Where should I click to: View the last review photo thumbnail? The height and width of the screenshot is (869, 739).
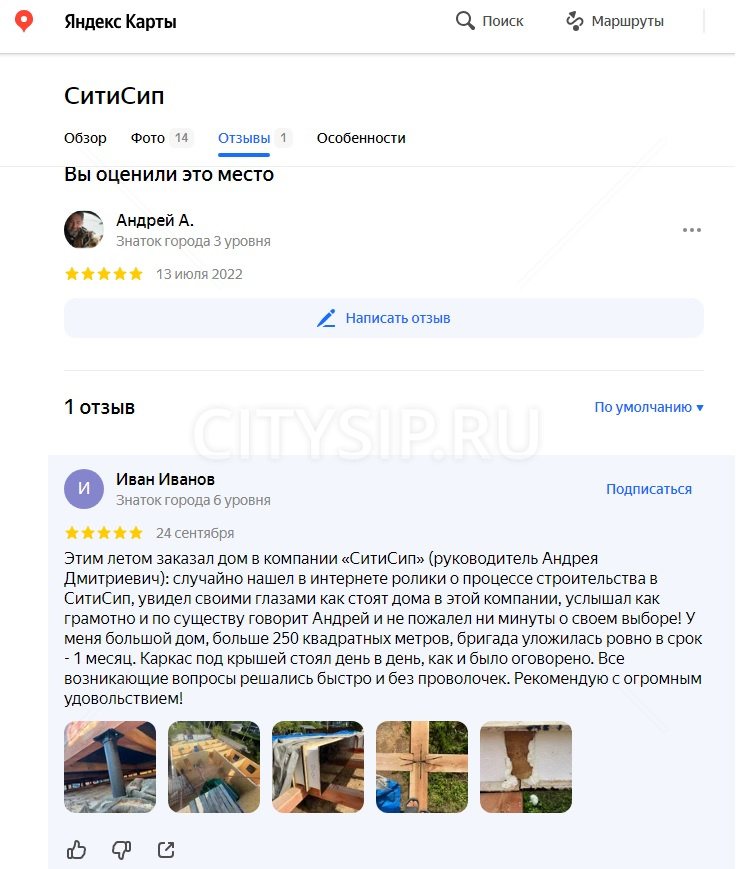pos(526,767)
